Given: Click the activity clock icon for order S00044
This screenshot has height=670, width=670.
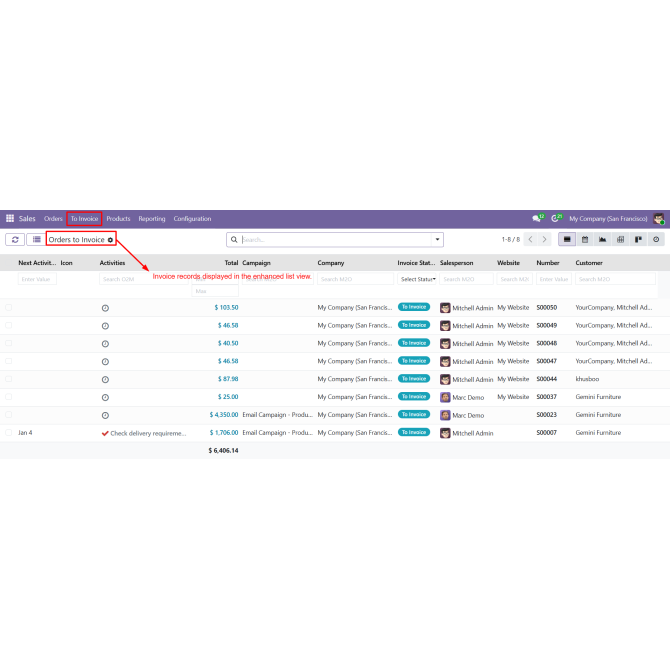Looking at the screenshot, I should pyautogui.click(x=105, y=380).
